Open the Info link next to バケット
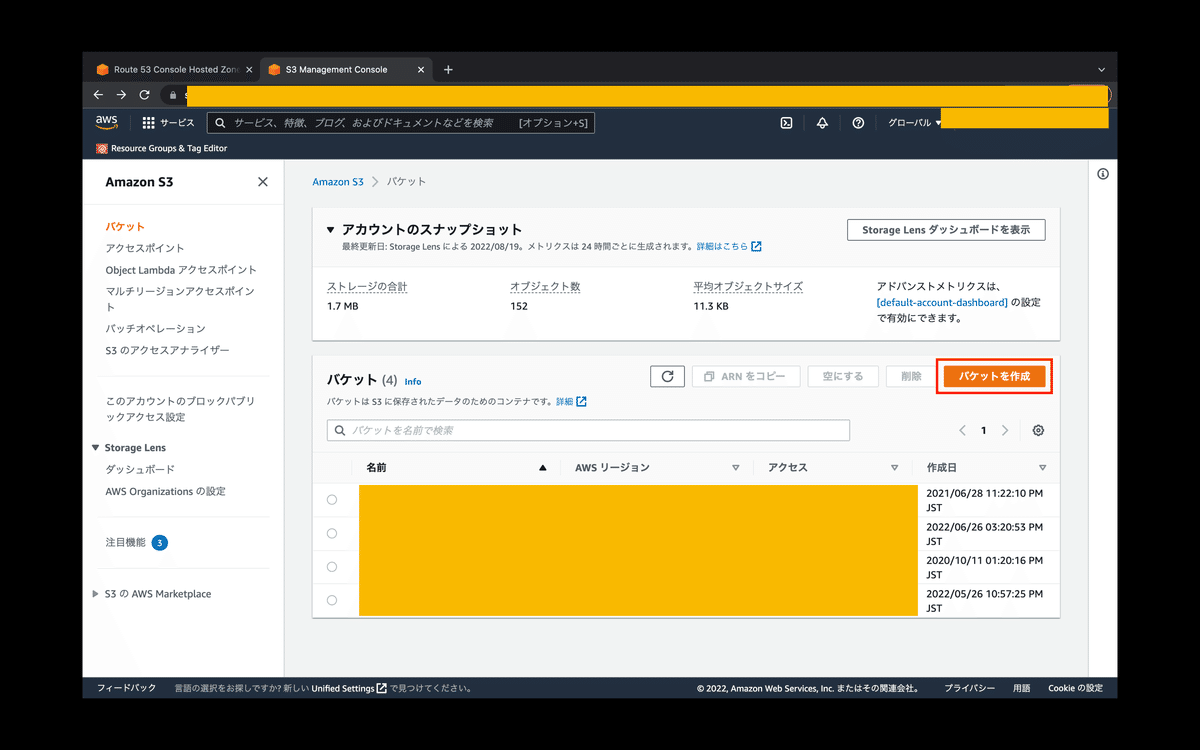 click(413, 382)
